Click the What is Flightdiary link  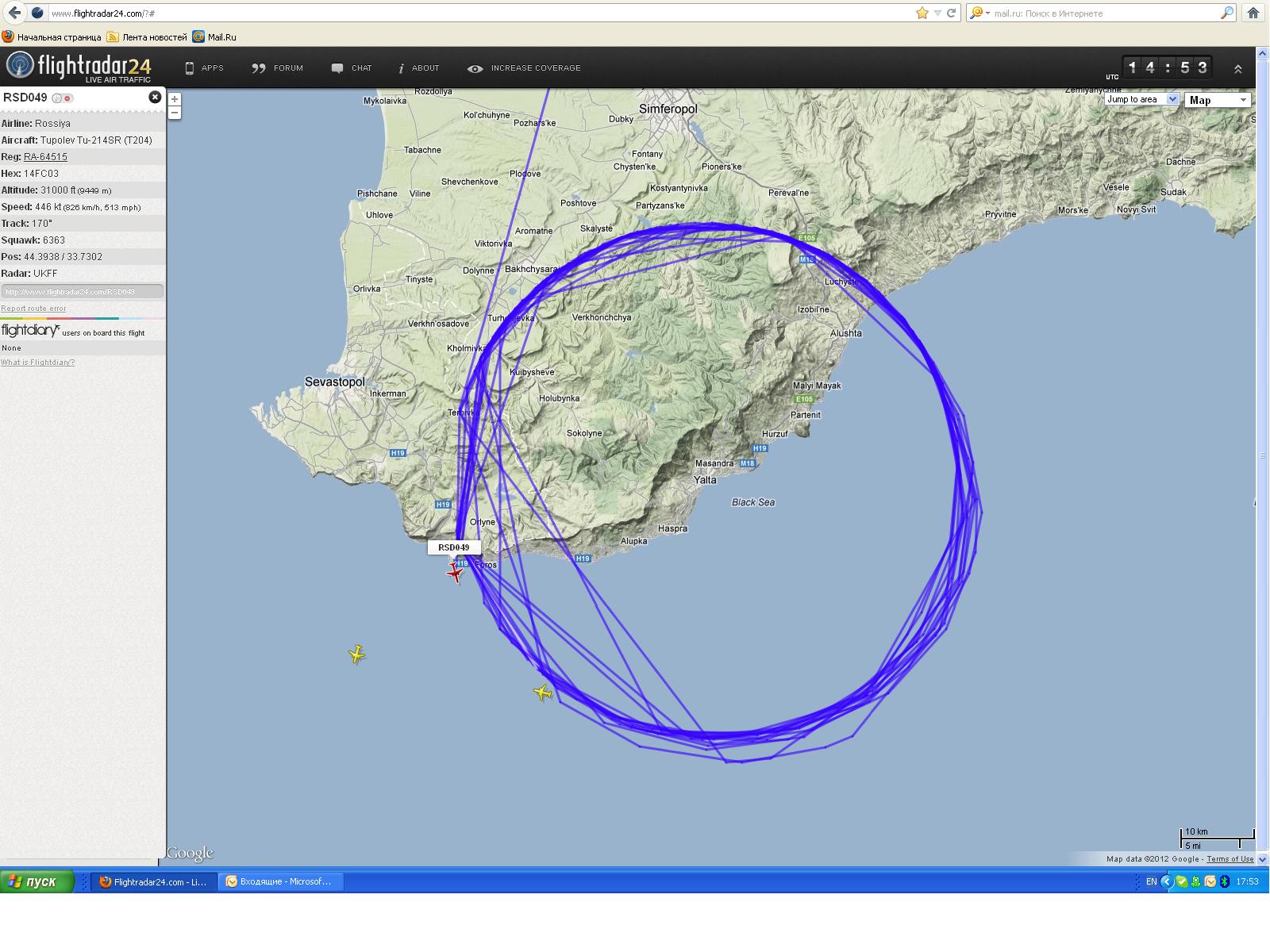coord(37,363)
